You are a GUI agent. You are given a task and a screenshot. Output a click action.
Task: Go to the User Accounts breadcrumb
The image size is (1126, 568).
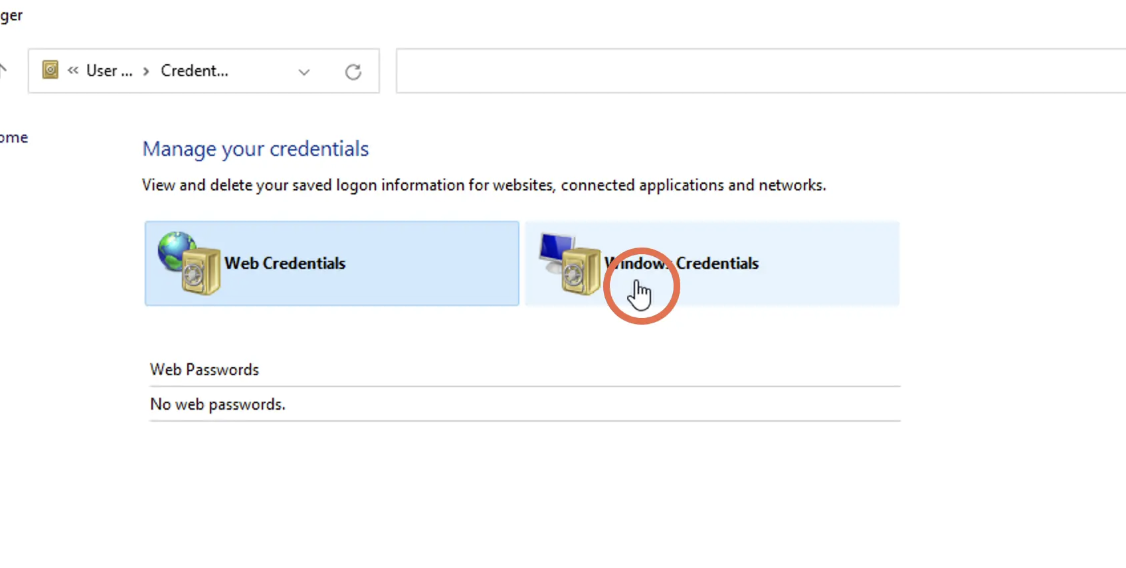[109, 70]
